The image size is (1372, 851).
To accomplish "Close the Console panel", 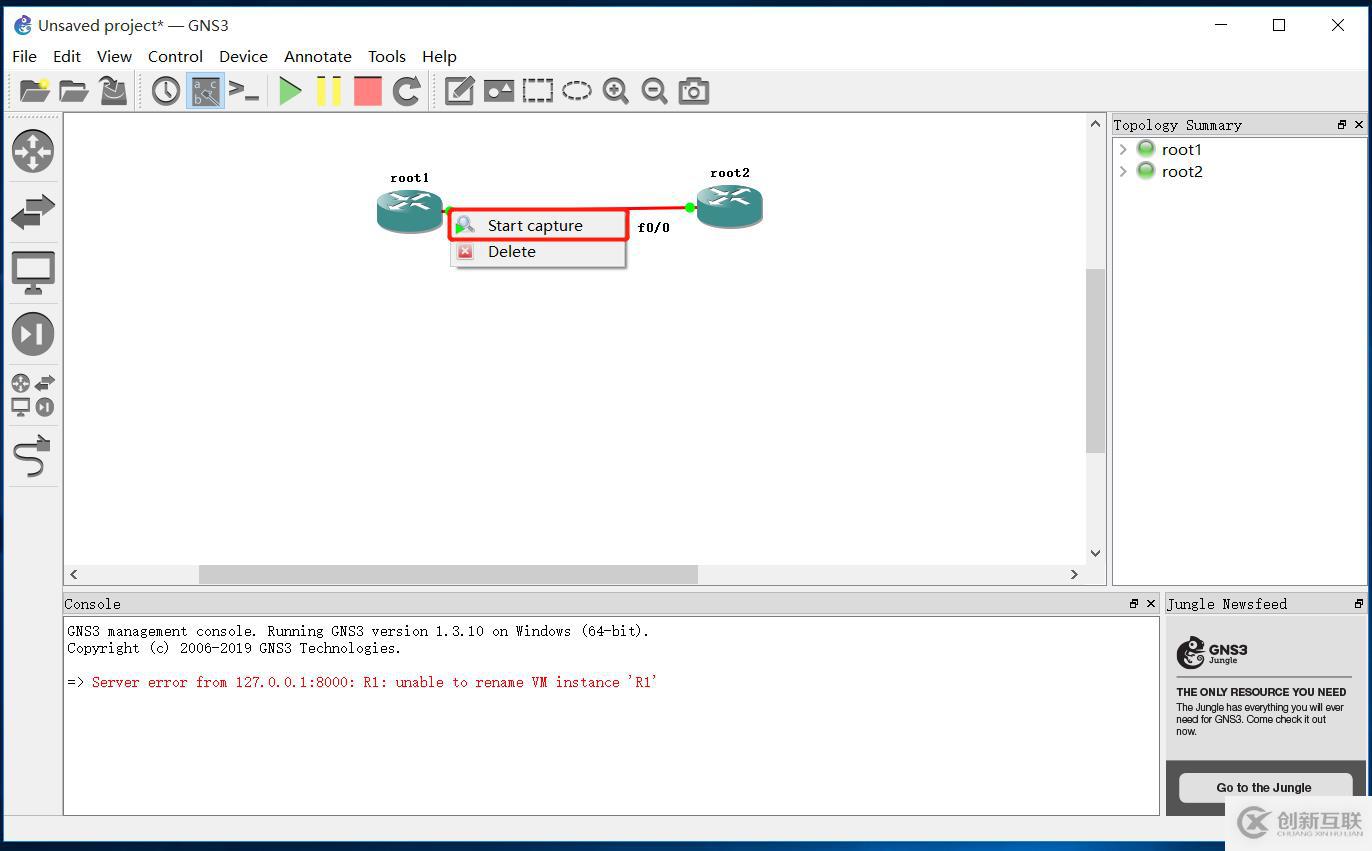I will 1151,604.
